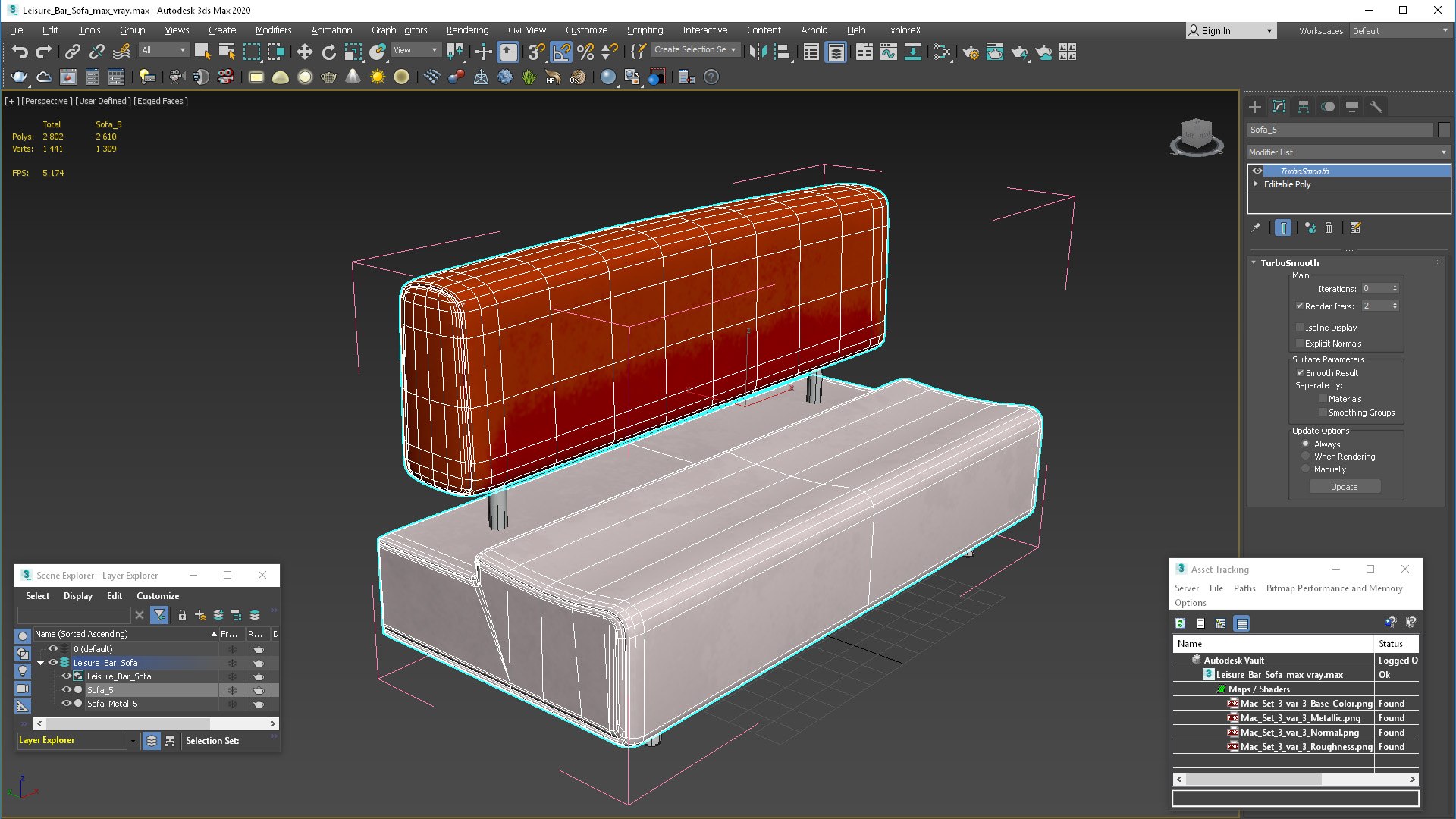
Task: Select When Rendering update option
Action: [1306, 457]
